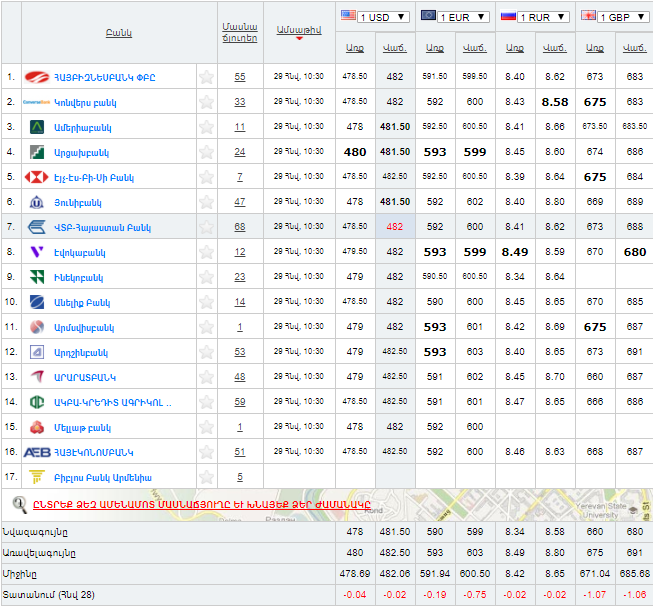Click the Converse Bank logo icon
The width and height of the screenshot is (653, 606).
click(37, 102)
